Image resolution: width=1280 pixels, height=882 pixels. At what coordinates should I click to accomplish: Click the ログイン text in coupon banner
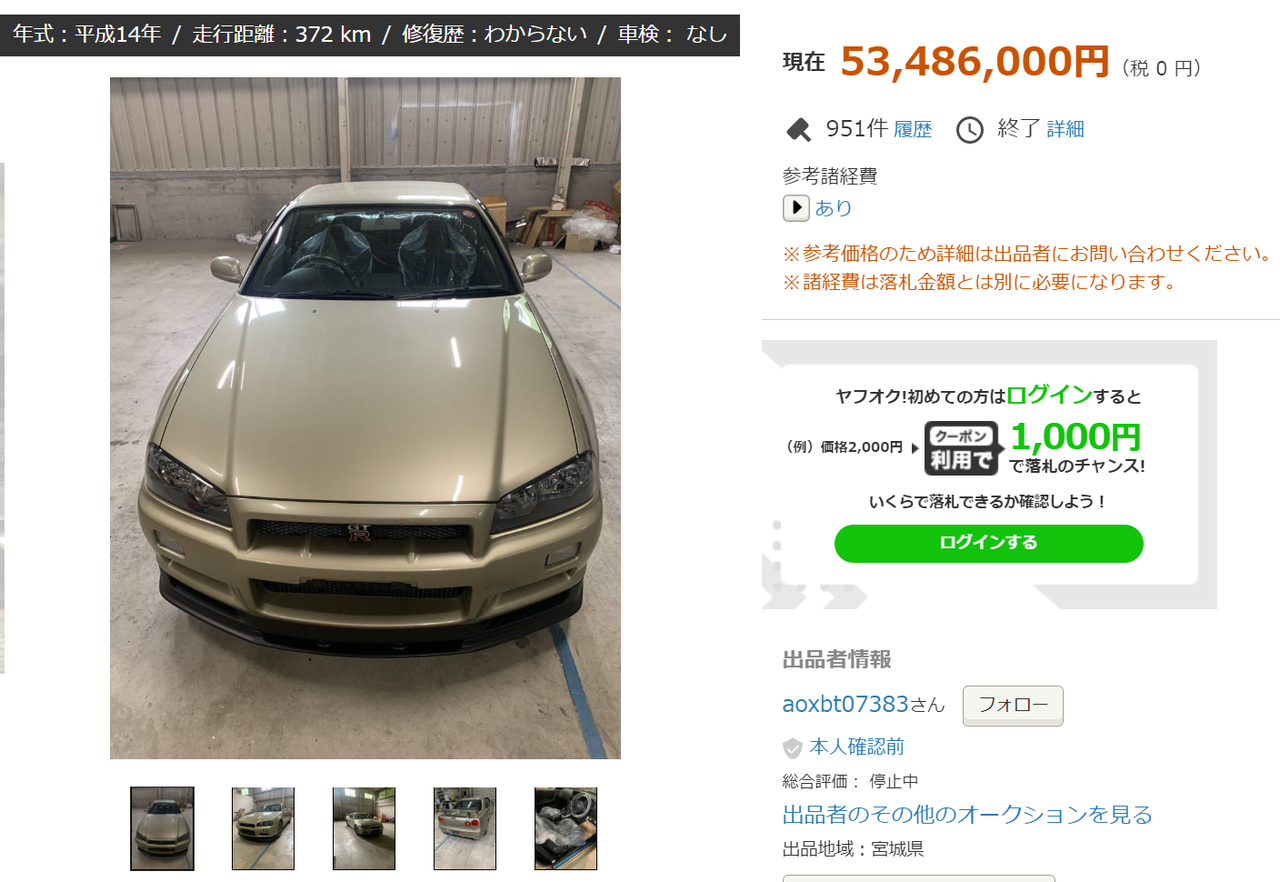pyautogui.click(x=1049, y=395)
